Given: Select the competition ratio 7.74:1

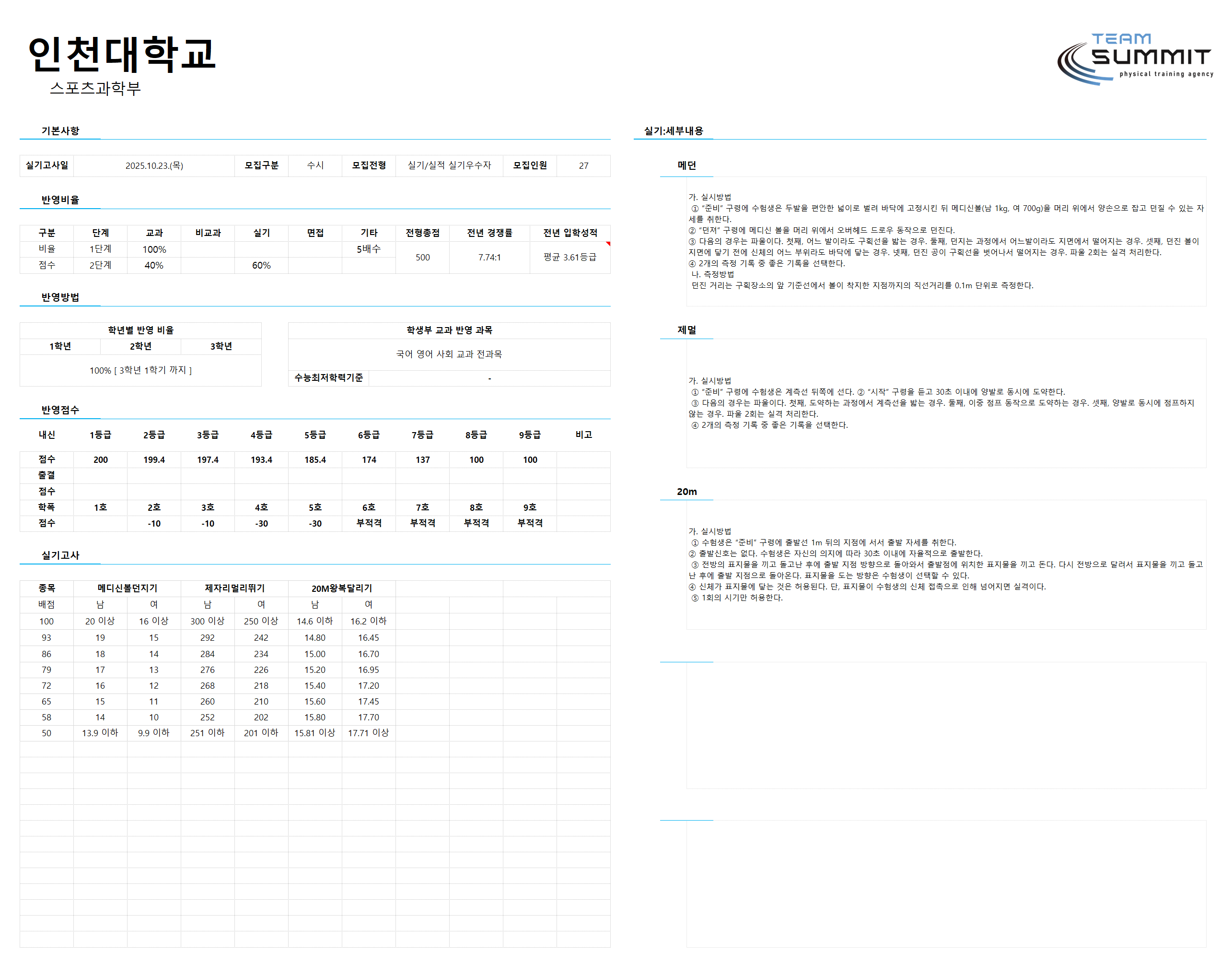Looking at the screenshot, I should 489,258.
